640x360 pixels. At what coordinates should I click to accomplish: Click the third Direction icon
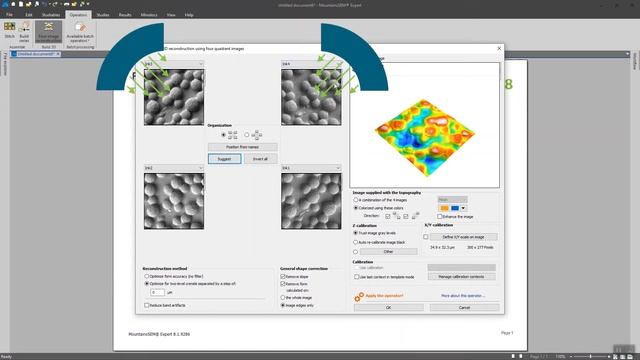(x=406, y=216)
